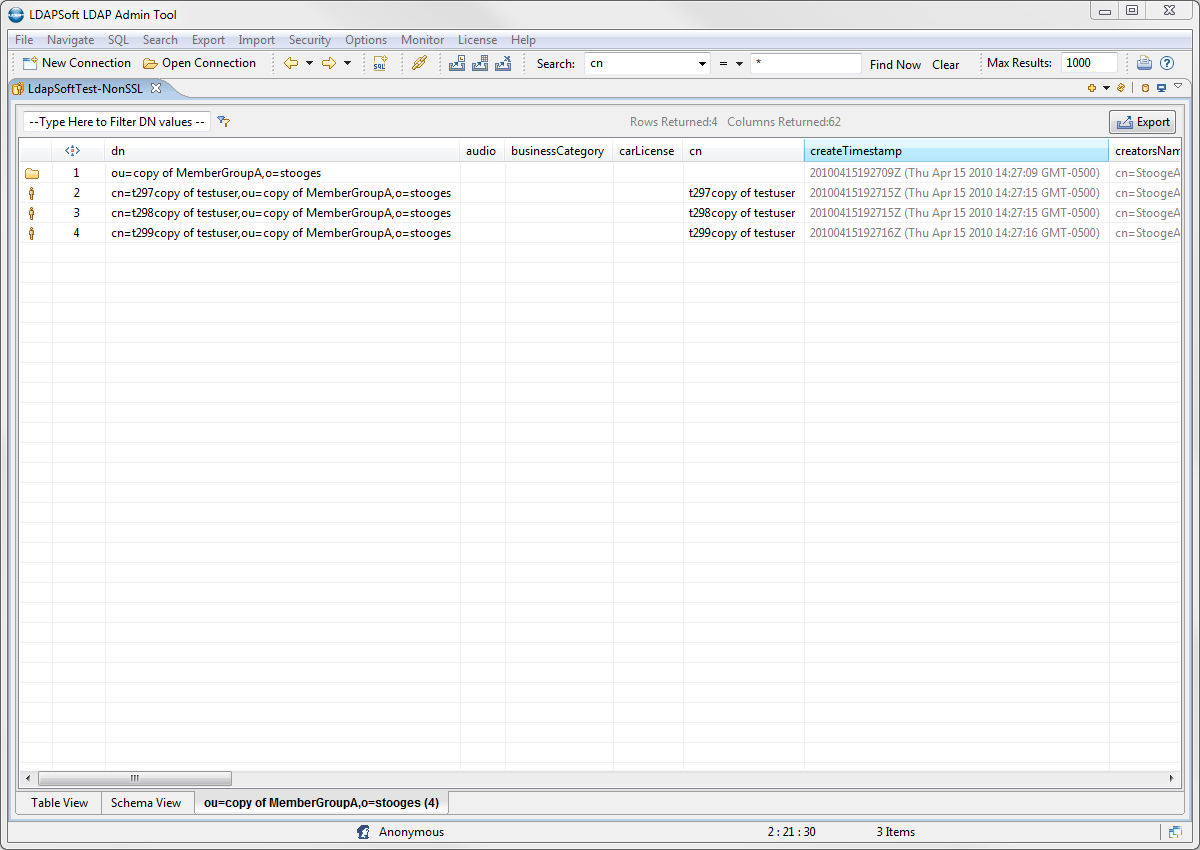
Task: Open help via question mark icon
Action: tap(1166, 63)
